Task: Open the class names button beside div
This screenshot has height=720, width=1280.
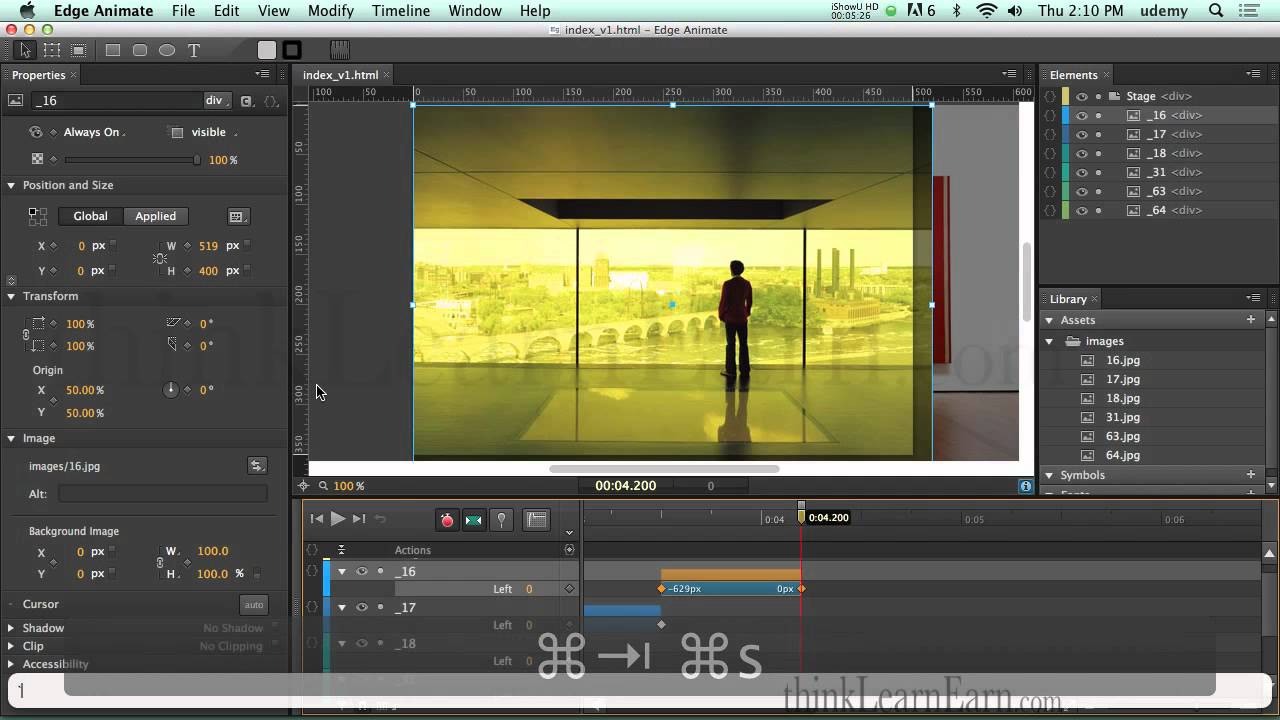Action: tap(246, 101)
